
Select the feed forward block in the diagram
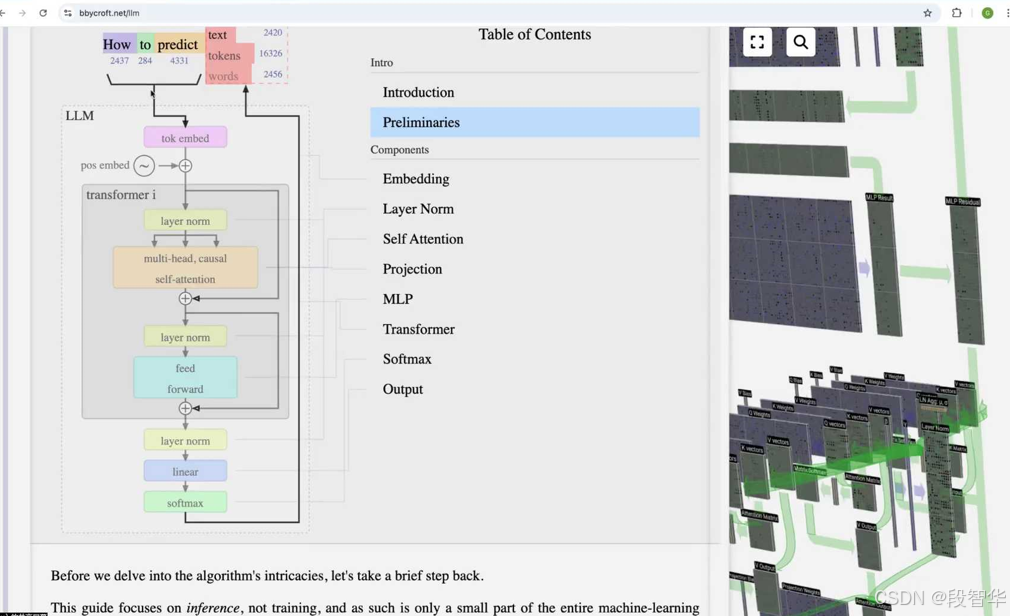[x=185, y=378]
